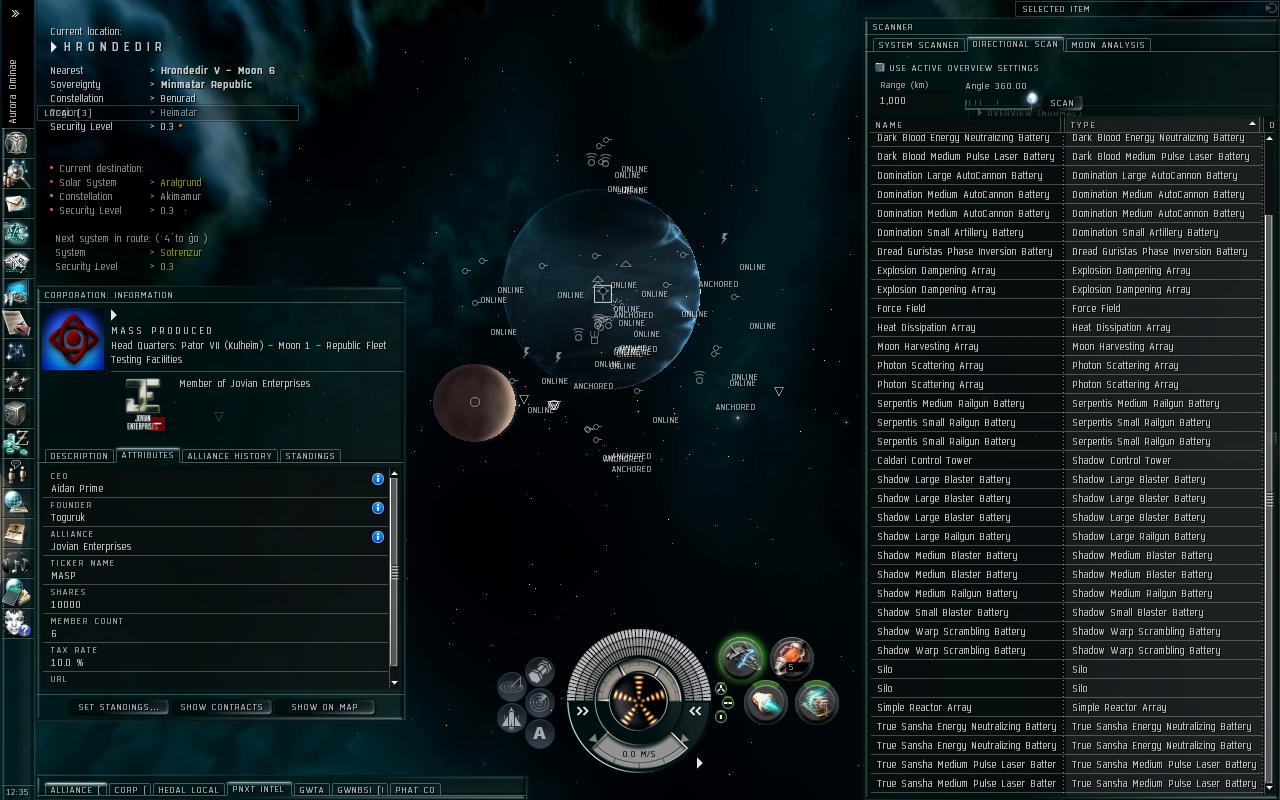Open the character sheet from the sidebar
This screenshot has width=1280, height=800.
(x=16, y=143)
